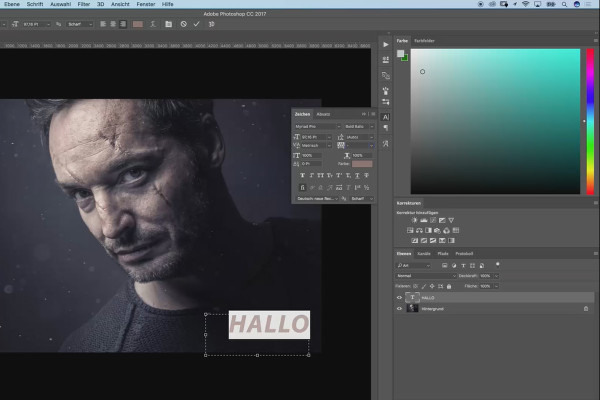This screenshot has height=400, width=600.
Task: Open warped text options in options bar
Action: pos(153,24)
